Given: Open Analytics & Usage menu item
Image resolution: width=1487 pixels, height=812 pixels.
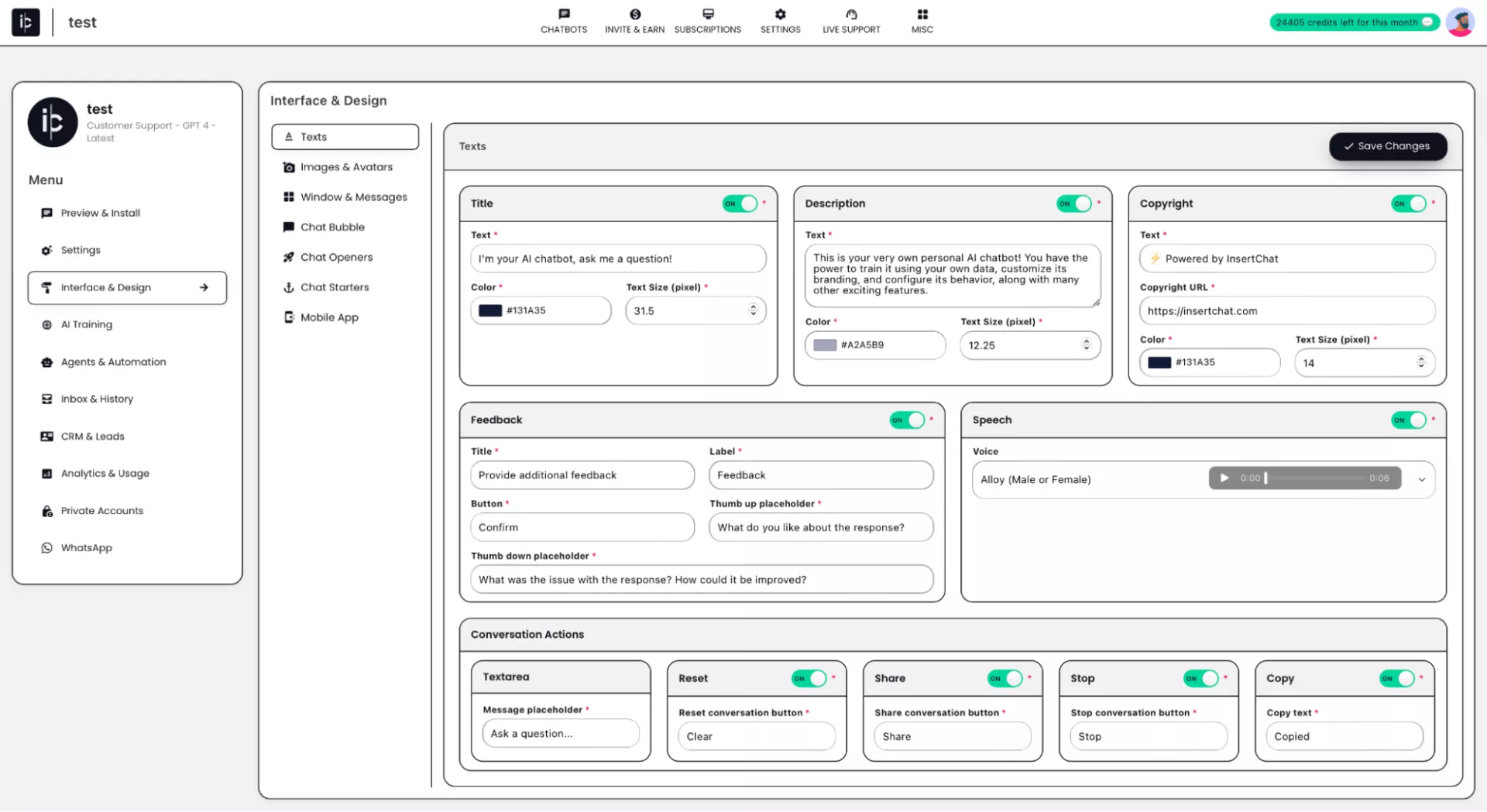Looking at the screenshot, I should [x=105, y=474].
